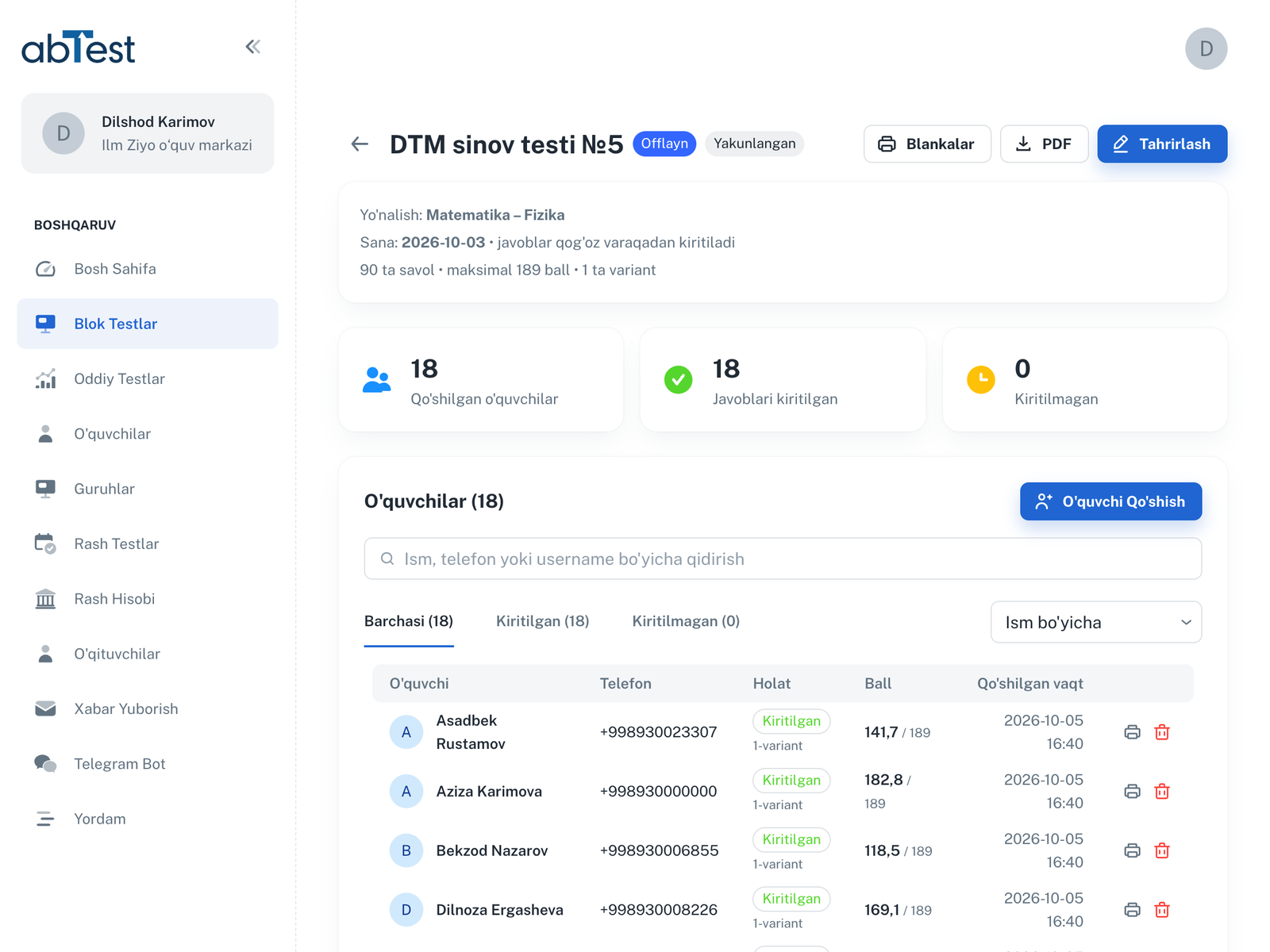Click the print icon for Bekzod Nazarov

pyautogui.click(x=1132, y=850)
